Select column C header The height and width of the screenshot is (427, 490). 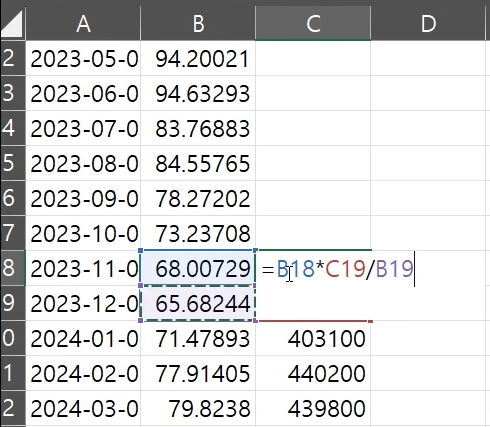point(313,23)
